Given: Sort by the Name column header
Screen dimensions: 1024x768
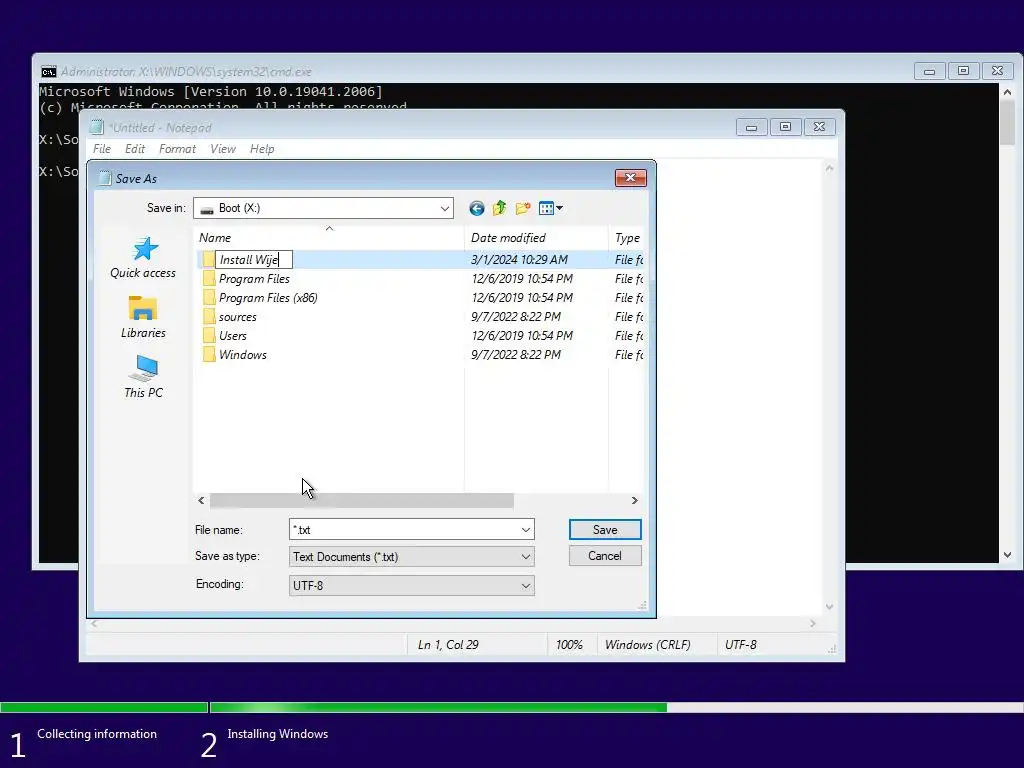Looking at the screenshot, I should click(328, 238).
